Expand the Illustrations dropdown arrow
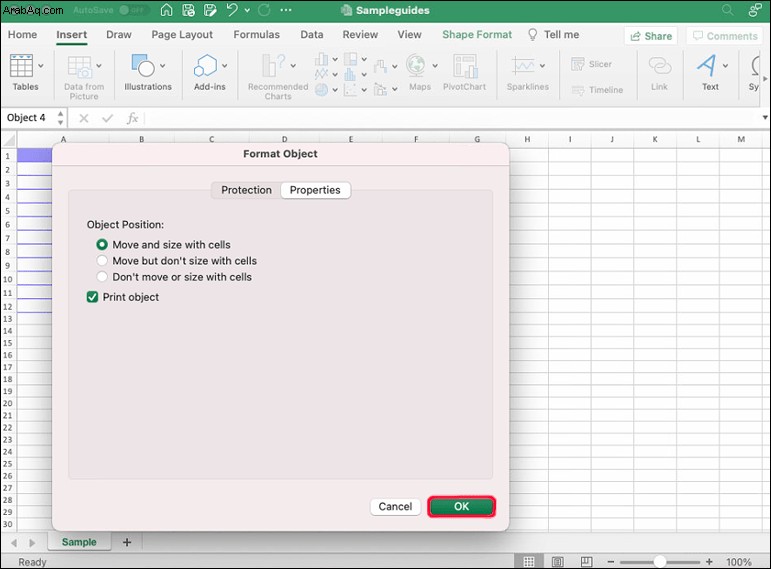Image resolution: width=771 pixels, height=569 pixels. pos(162,65)
